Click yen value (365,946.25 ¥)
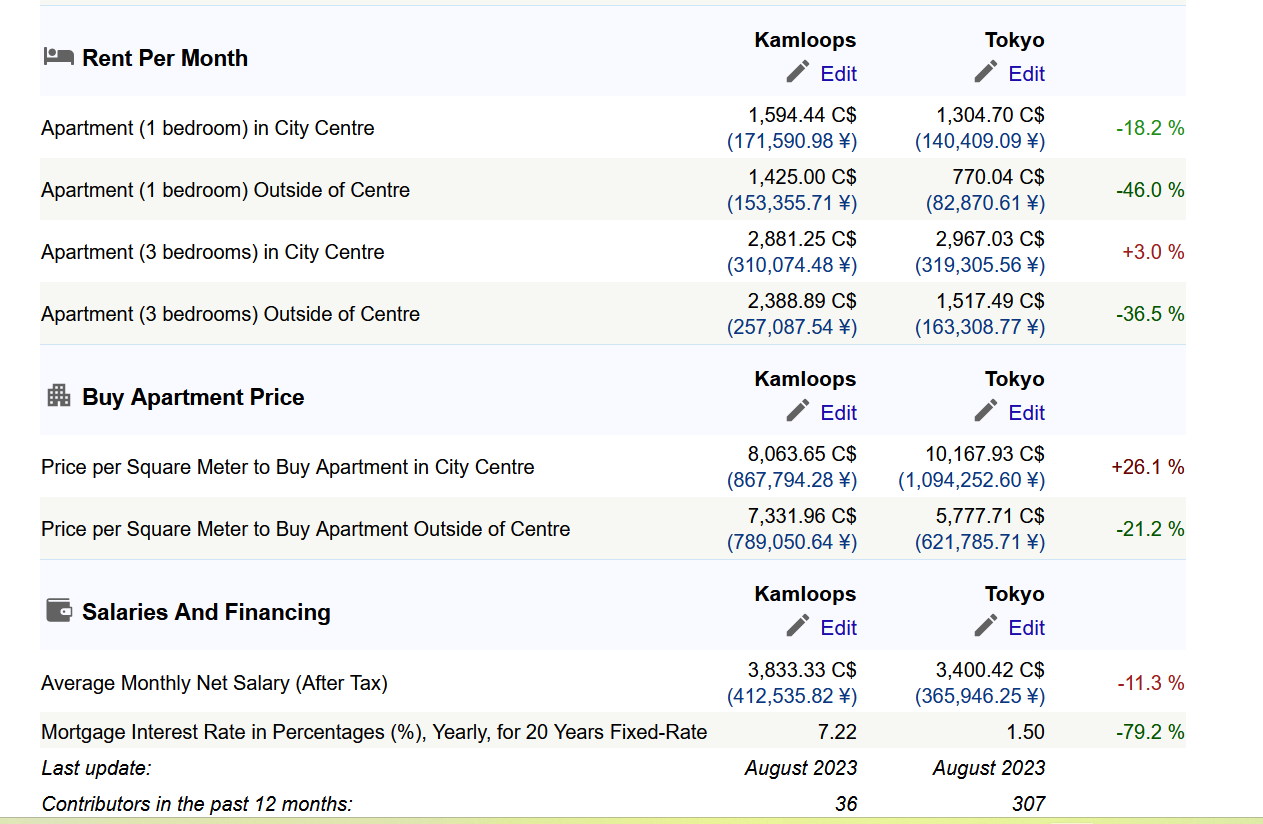Image resolution: width=1263 pixels, height=824 pixels. tap(980, 696)
